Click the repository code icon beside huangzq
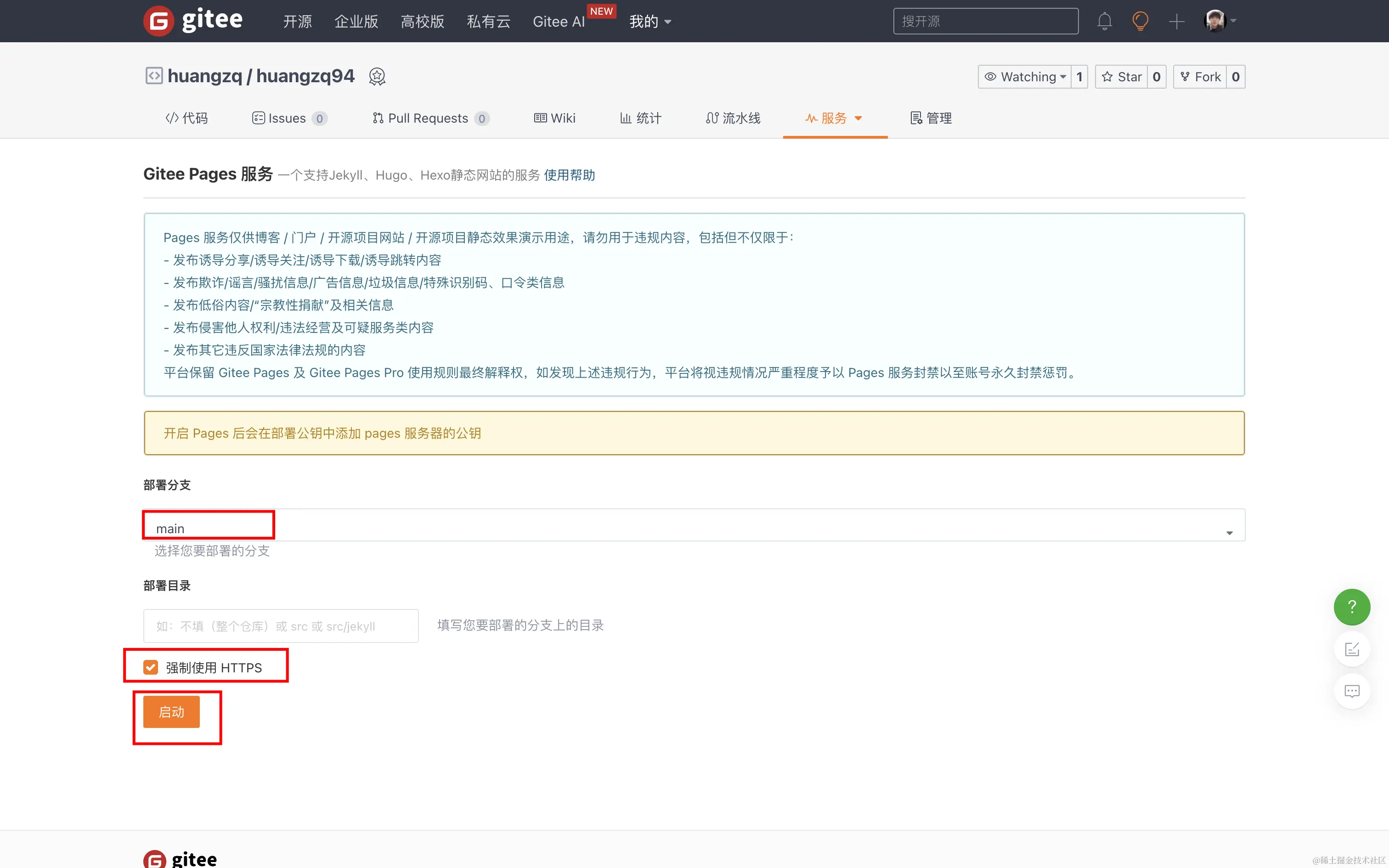 (154, 76)
